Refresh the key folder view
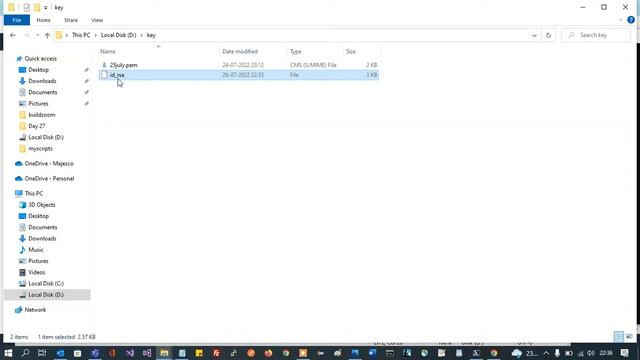Screen dimensions: 640x360 tap(548, 35)
